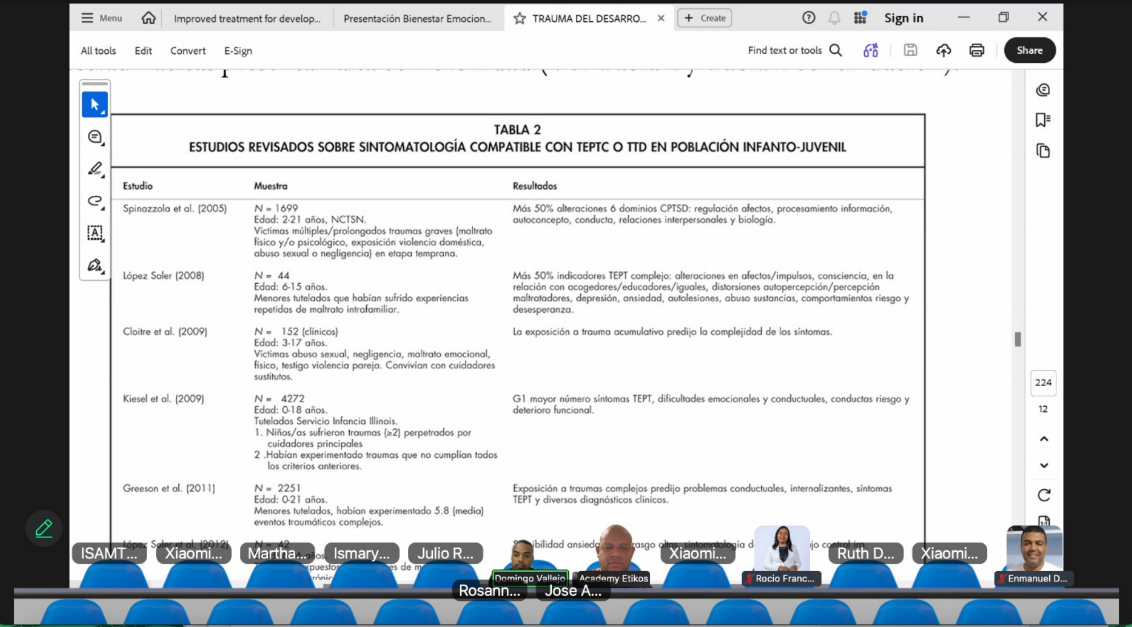Open the bookmarks panel icon

(1043, 120)
